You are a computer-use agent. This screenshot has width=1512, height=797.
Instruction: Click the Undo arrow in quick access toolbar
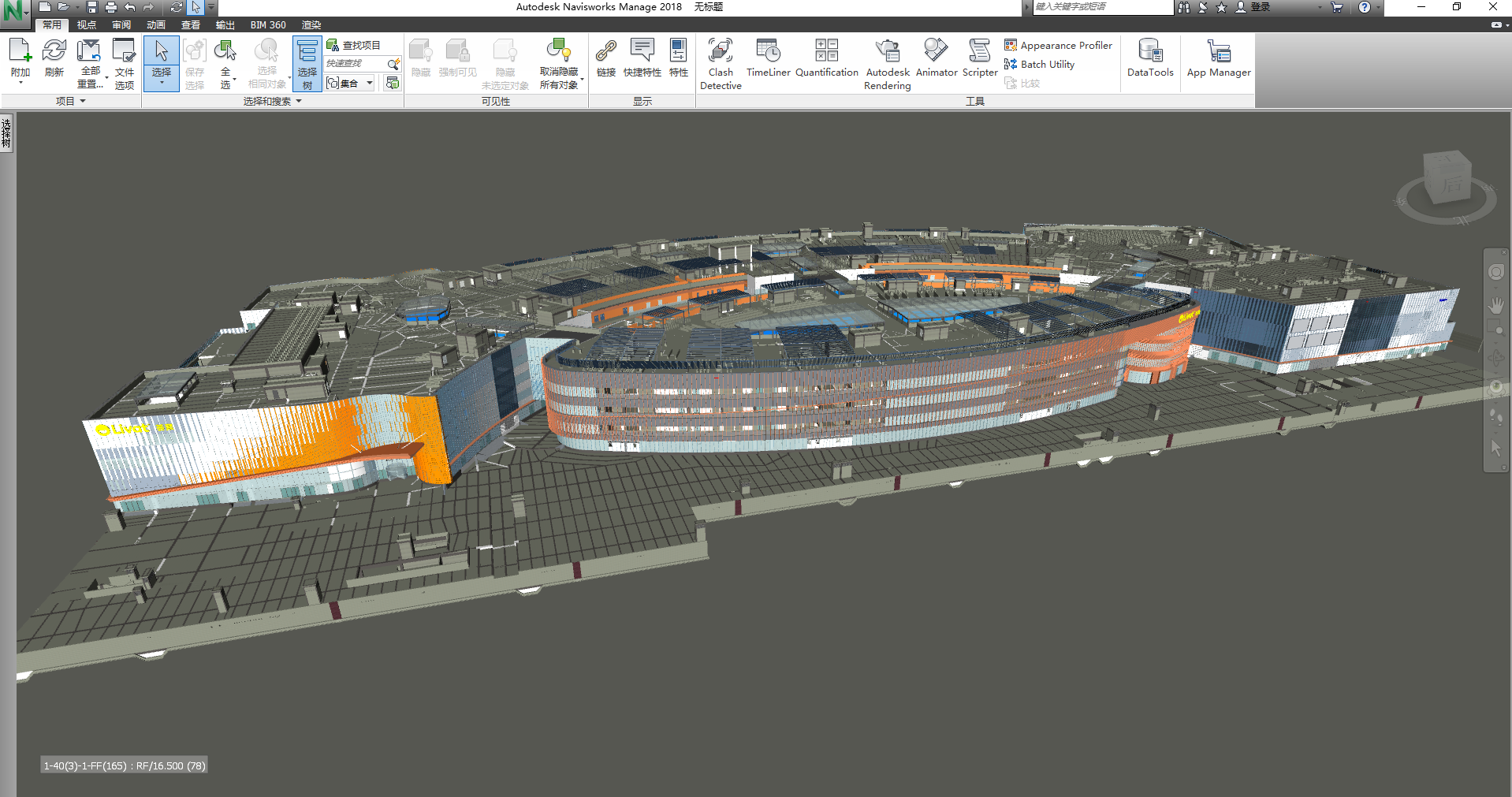(130, 7)
